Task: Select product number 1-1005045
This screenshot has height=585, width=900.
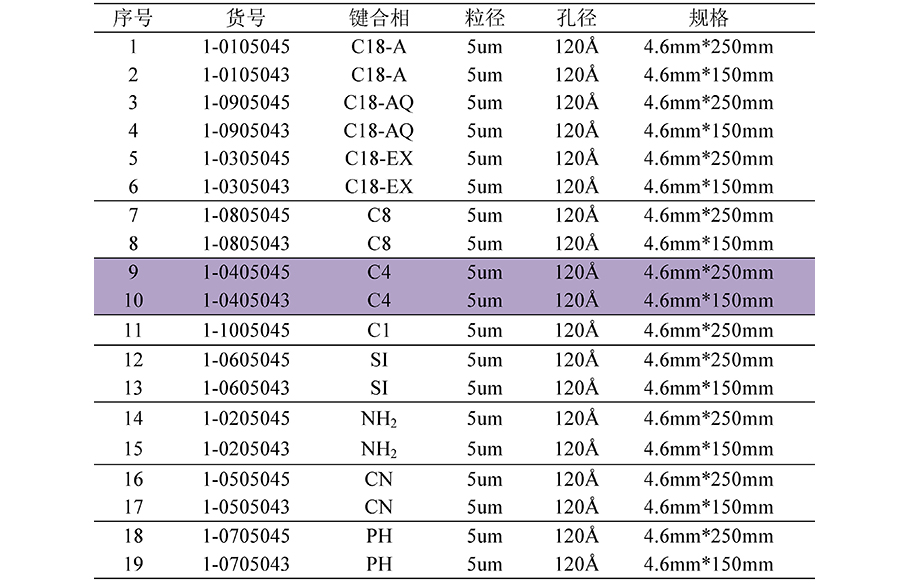Action: tap(246, 331)
